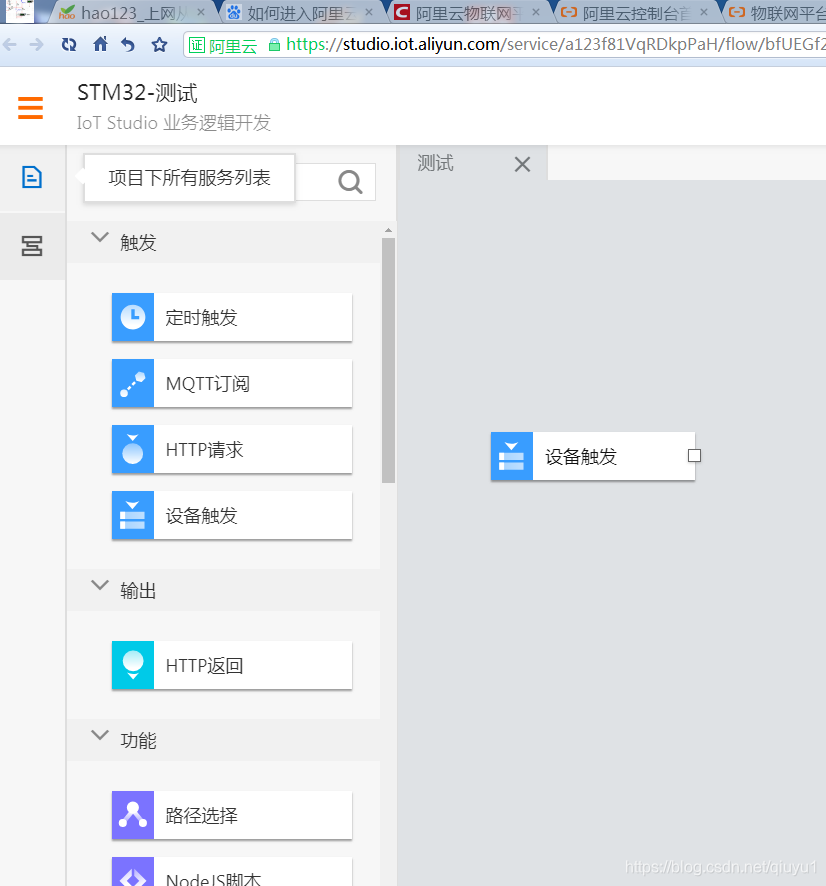Select the 设备触发 node label on canvas

580,457
